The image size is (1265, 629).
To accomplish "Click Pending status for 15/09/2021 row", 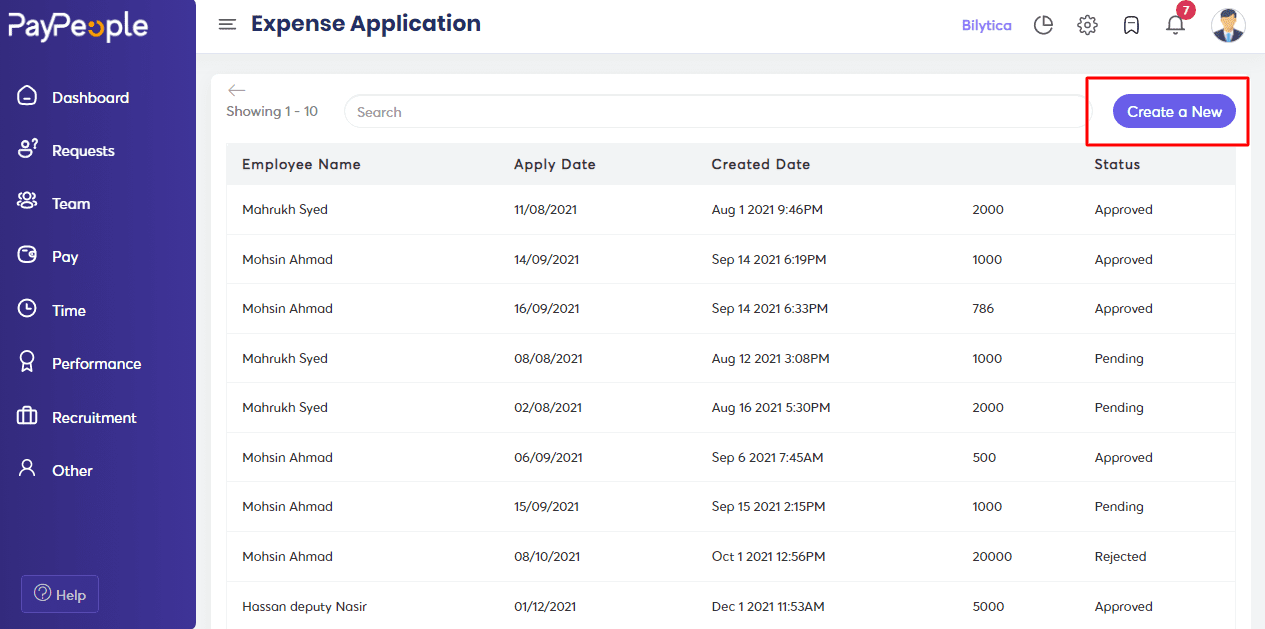I will point(1119,507).
